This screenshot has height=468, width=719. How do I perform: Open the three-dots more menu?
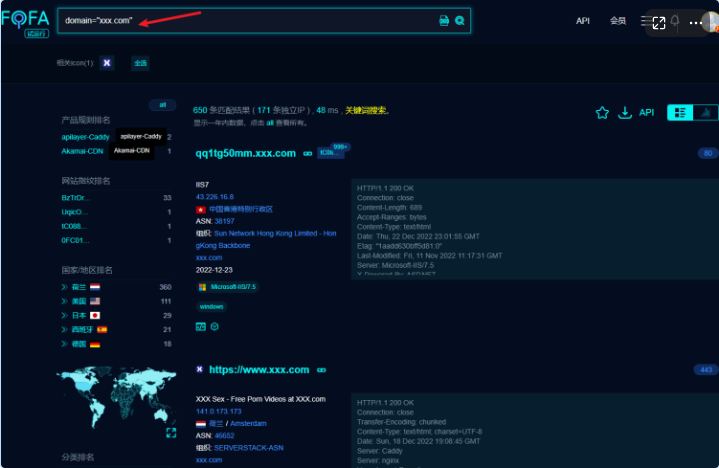(x=695, y=23)
